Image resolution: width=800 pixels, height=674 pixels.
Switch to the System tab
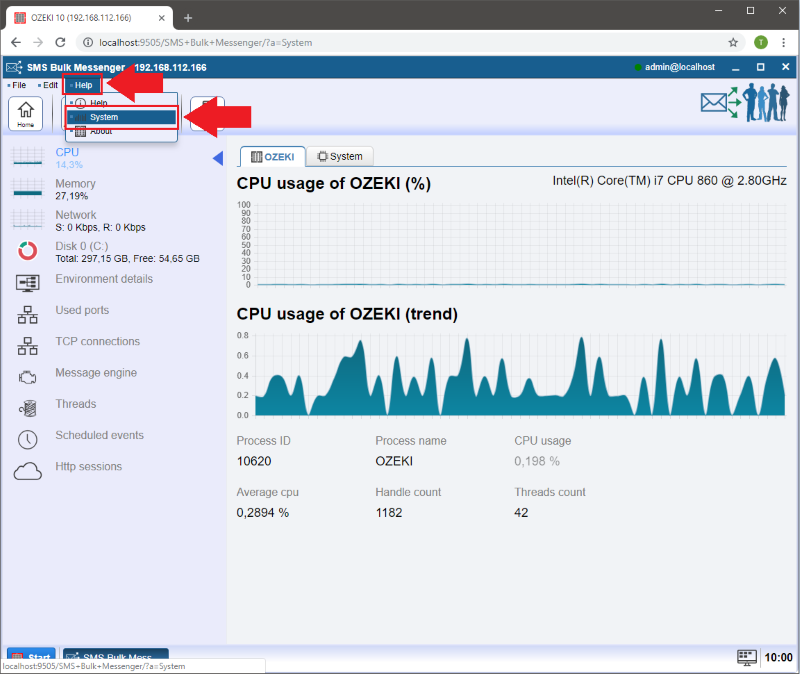[339, 157]
